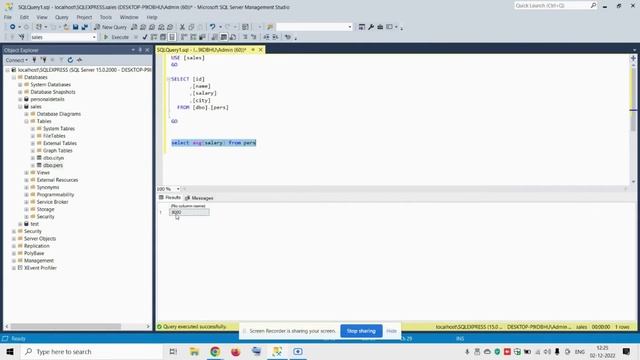Collapse the Tables folder node
The height and width of the screenshot is (360, 640).
point(27,121)
